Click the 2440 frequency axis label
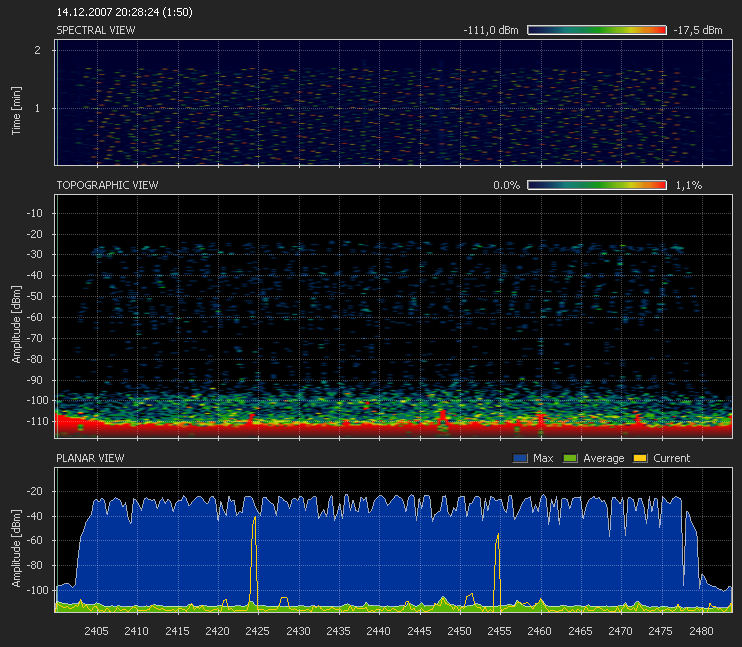The height and width of the screenshot is (647, 742). (379, 631)
